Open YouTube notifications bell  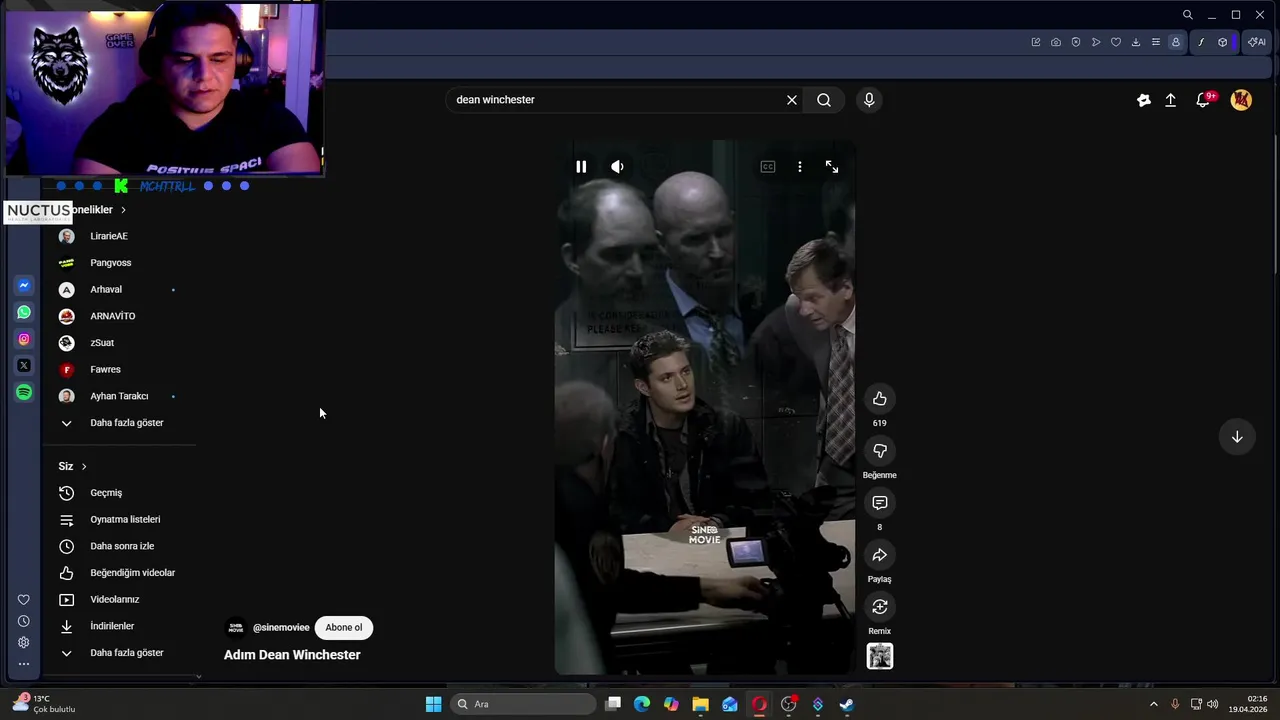1204,100
